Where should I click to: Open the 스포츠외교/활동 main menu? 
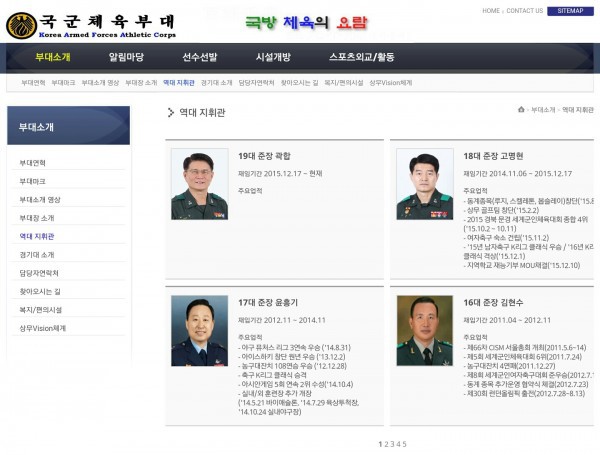(x=362, y=57)
